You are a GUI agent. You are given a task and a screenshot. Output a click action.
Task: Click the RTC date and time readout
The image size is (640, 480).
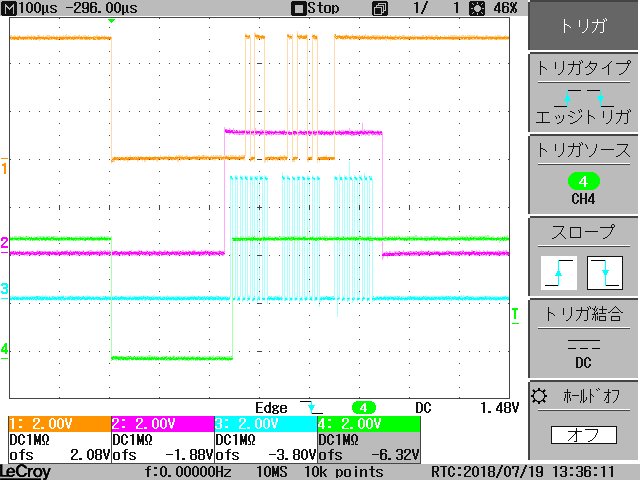tap(523, 472)
